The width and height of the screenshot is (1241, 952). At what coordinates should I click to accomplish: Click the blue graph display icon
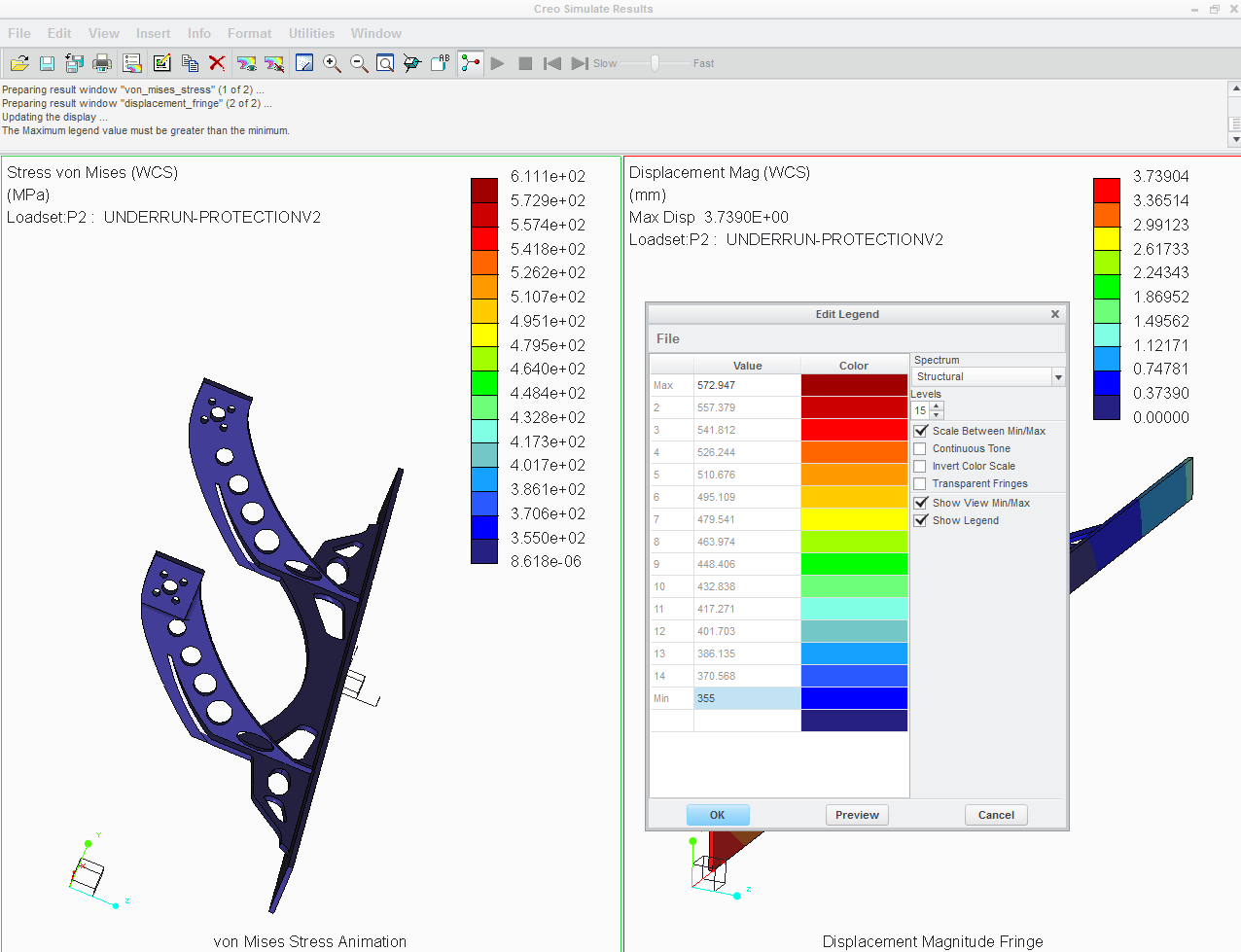(x=304, y=63)
